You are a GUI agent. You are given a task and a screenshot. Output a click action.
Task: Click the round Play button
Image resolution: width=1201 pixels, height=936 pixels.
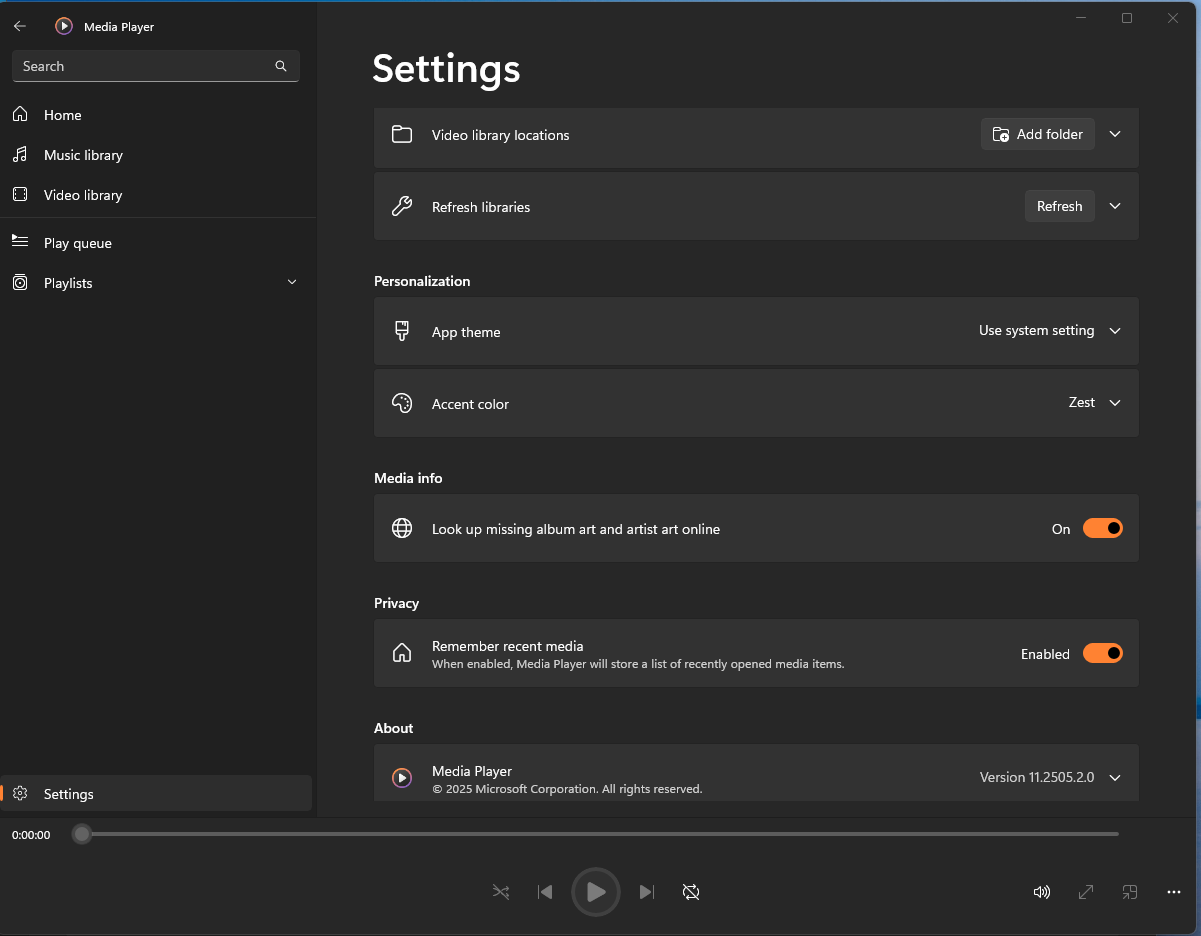pyautogui.click(x=596, y=892)
